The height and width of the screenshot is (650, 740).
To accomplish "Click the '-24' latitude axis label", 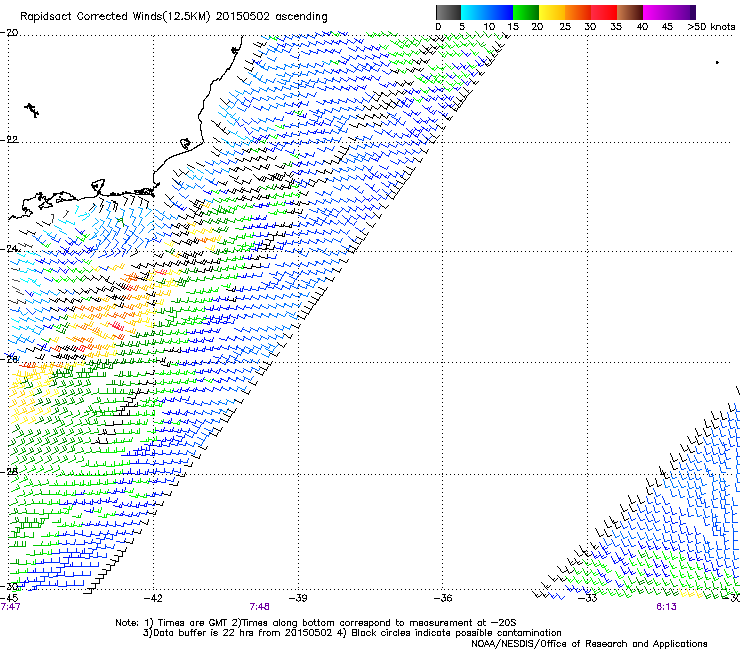I will [9, 248].
